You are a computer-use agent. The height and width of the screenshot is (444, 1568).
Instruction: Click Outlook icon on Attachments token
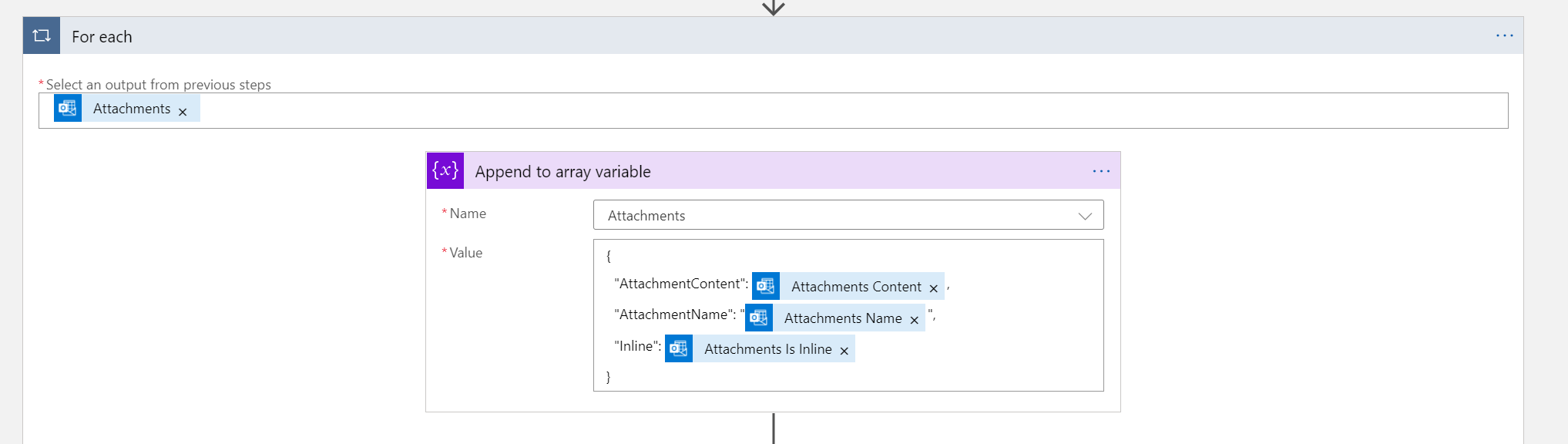(x=68, y=108)
